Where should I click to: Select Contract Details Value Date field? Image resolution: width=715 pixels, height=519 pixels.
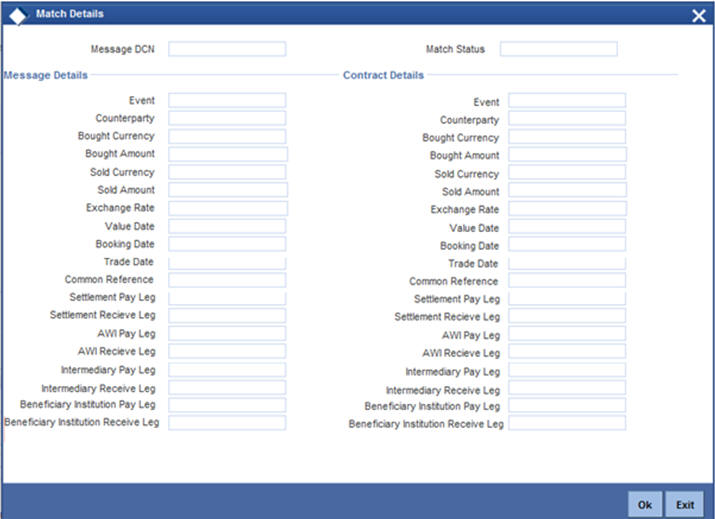coord(567,226)
